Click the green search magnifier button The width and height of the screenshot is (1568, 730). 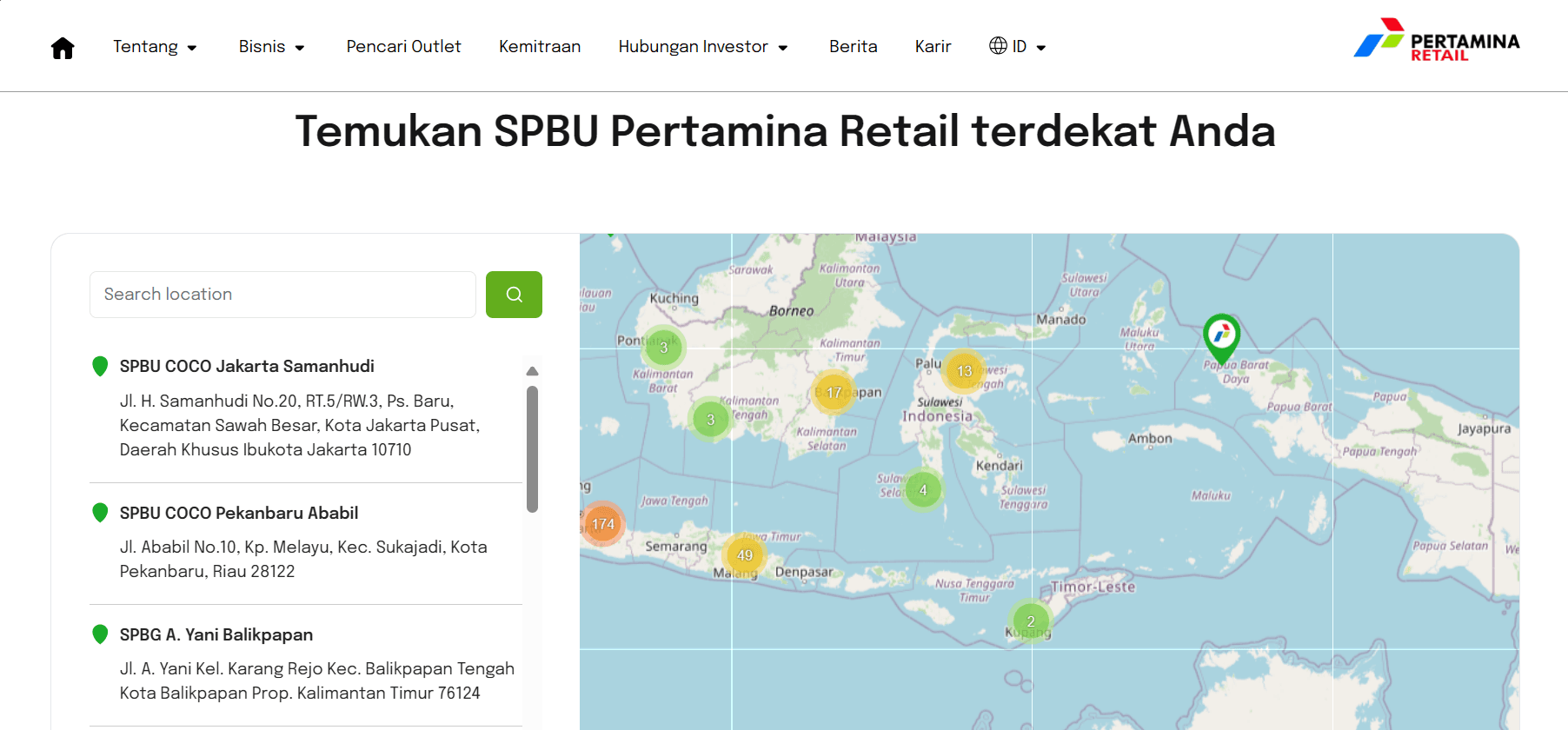coord(514,295)
